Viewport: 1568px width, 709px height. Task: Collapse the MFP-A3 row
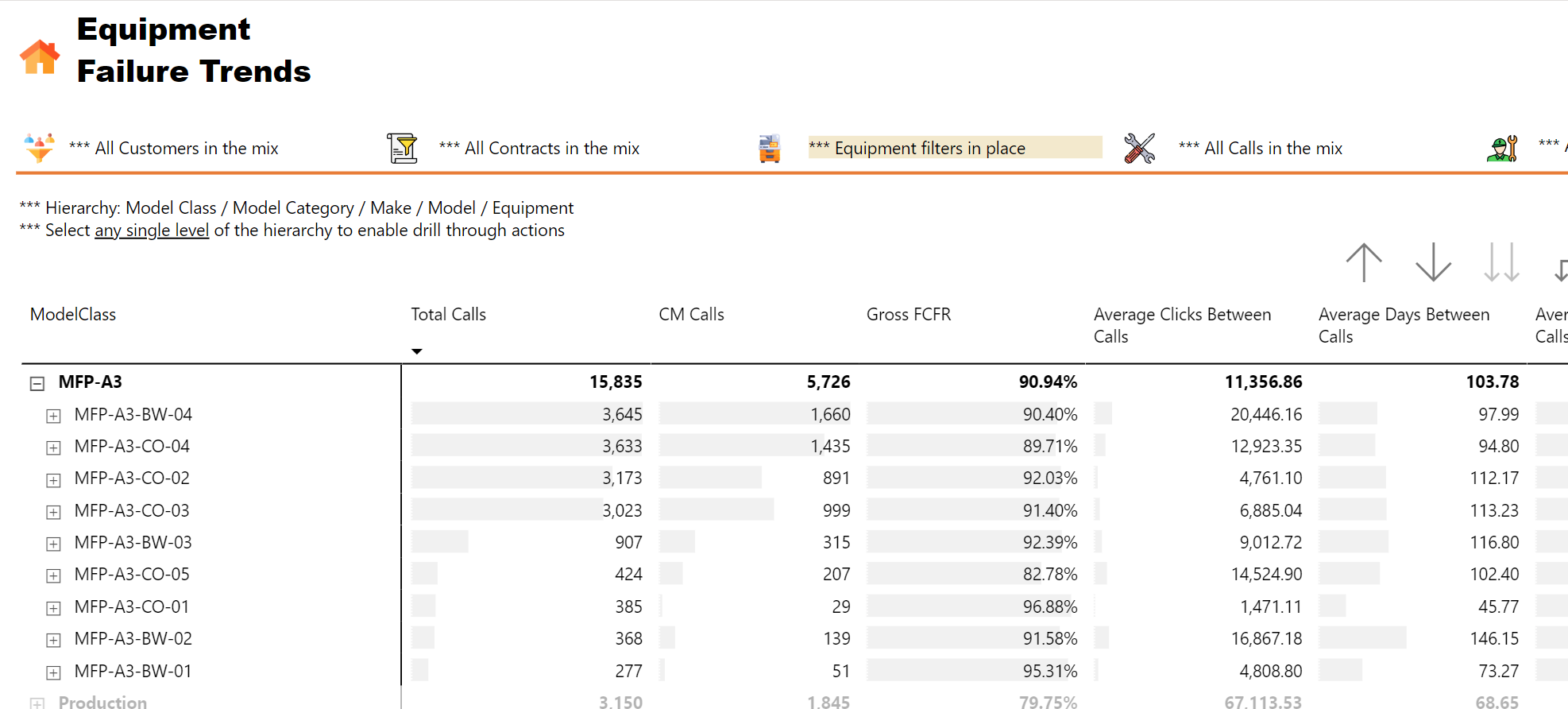37,383
